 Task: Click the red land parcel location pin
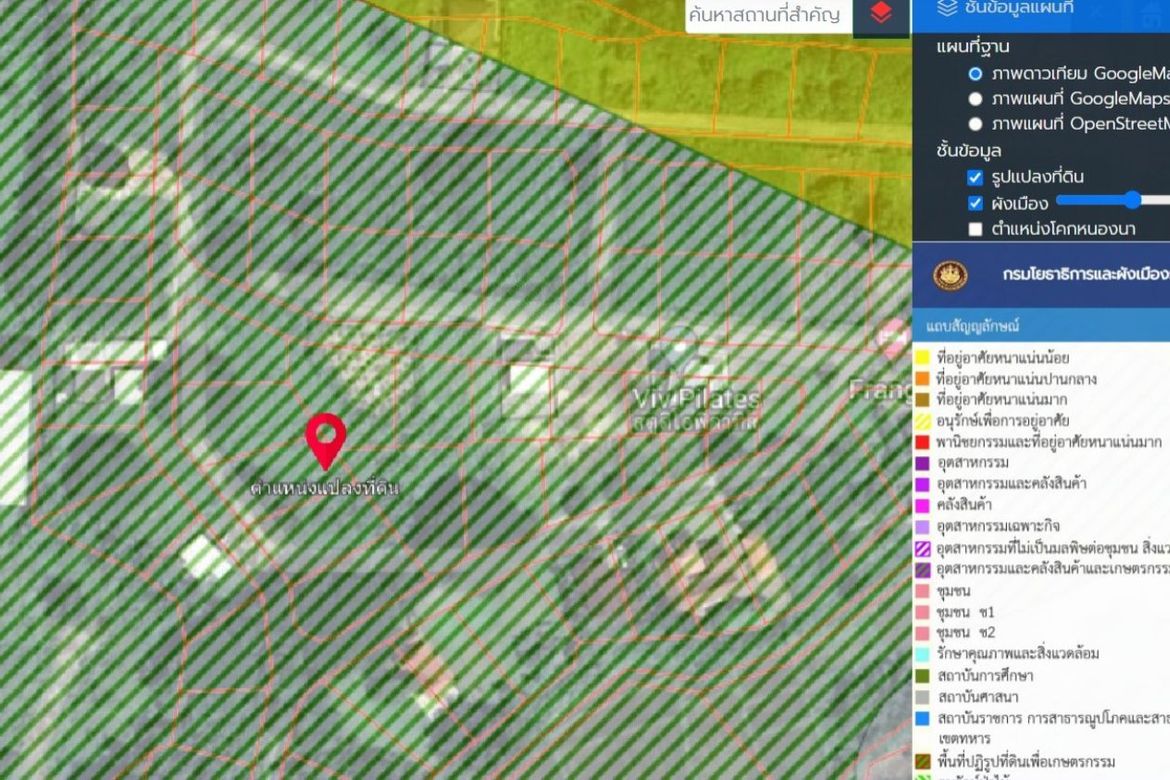tap(325, 442)
